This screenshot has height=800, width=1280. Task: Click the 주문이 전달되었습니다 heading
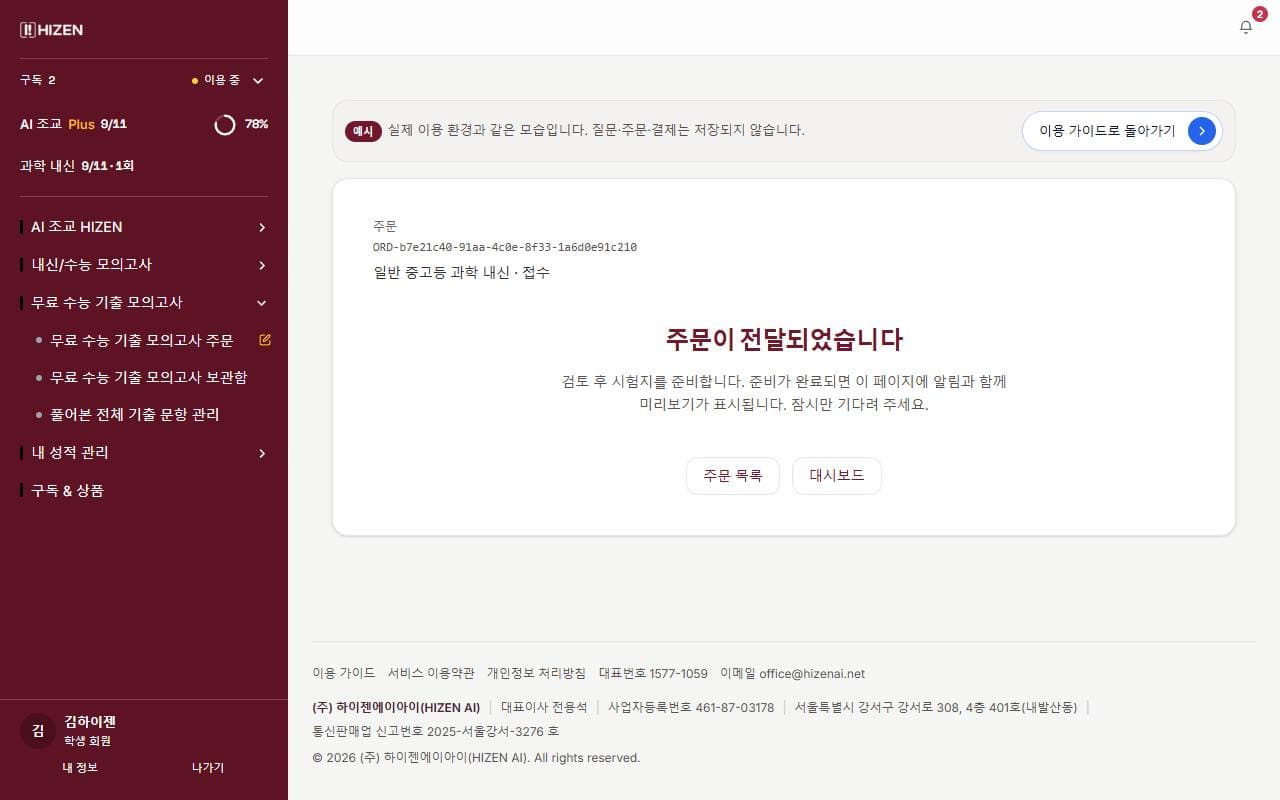pyautogui.click(x=784, y=339)
